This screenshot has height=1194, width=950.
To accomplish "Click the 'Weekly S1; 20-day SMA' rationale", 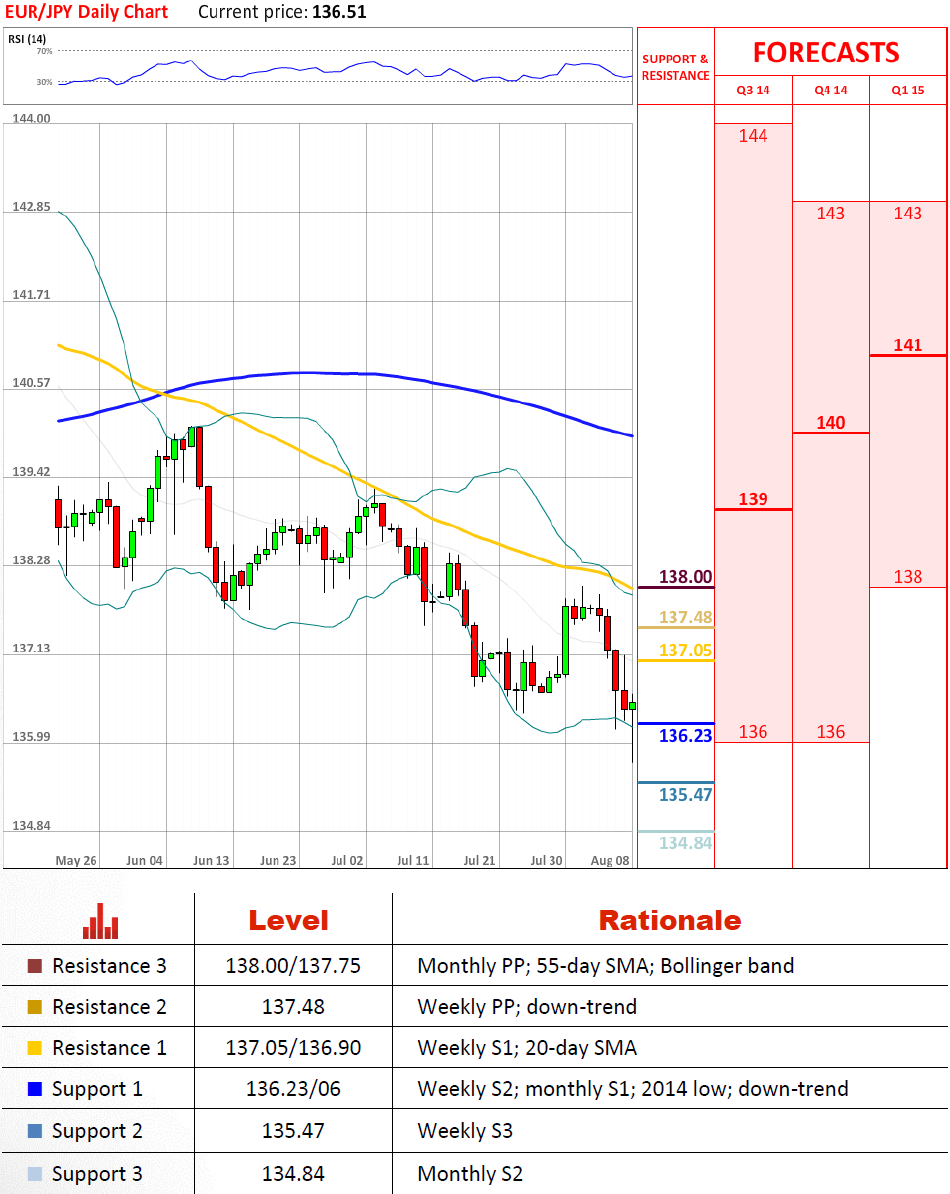I will (x=527, y=1048).
